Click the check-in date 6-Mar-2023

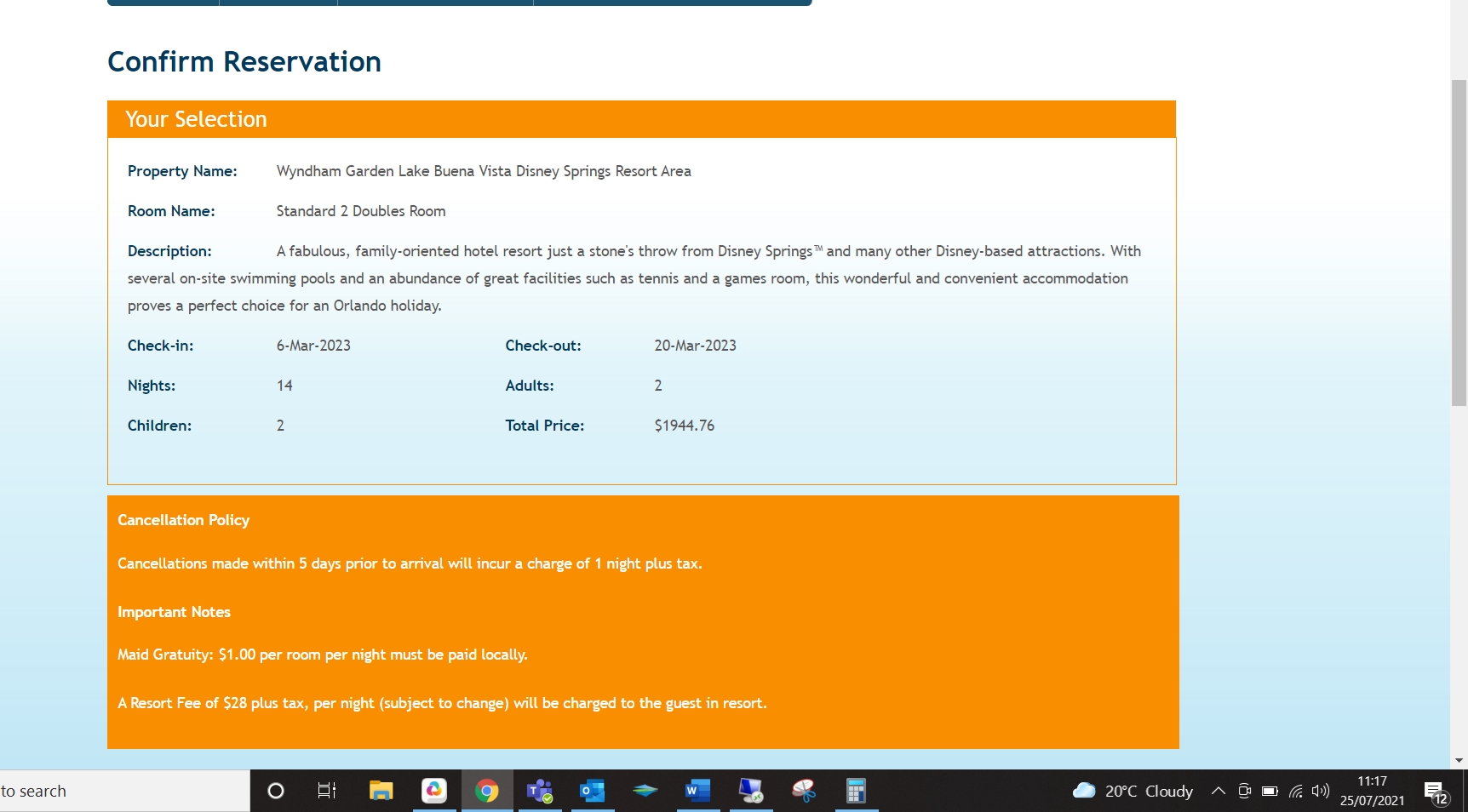coord(313,346)
